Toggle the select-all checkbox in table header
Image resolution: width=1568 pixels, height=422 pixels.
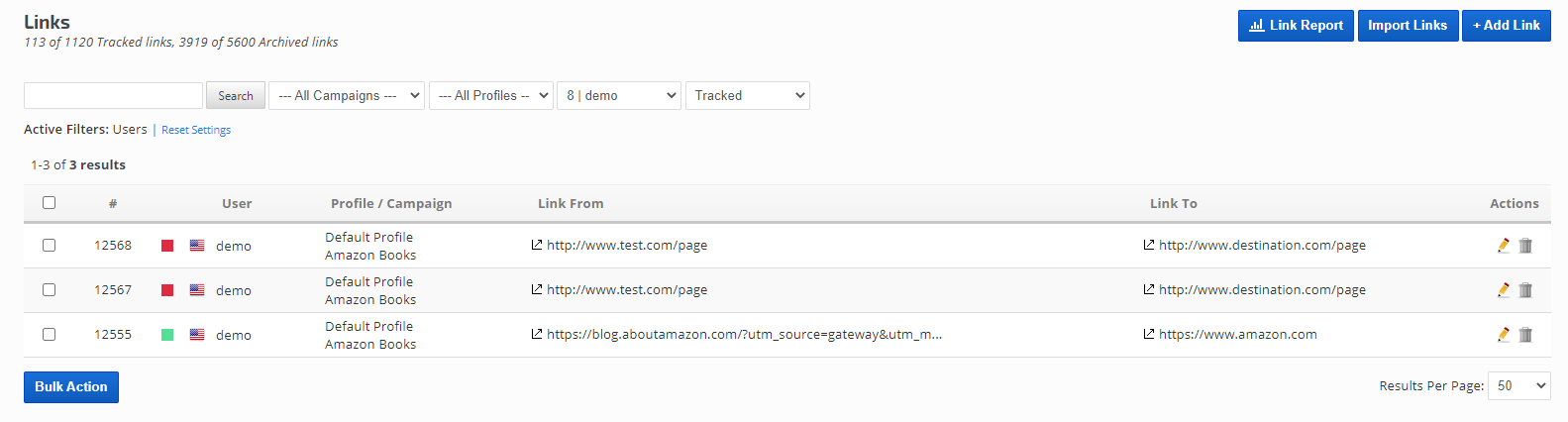50,203
